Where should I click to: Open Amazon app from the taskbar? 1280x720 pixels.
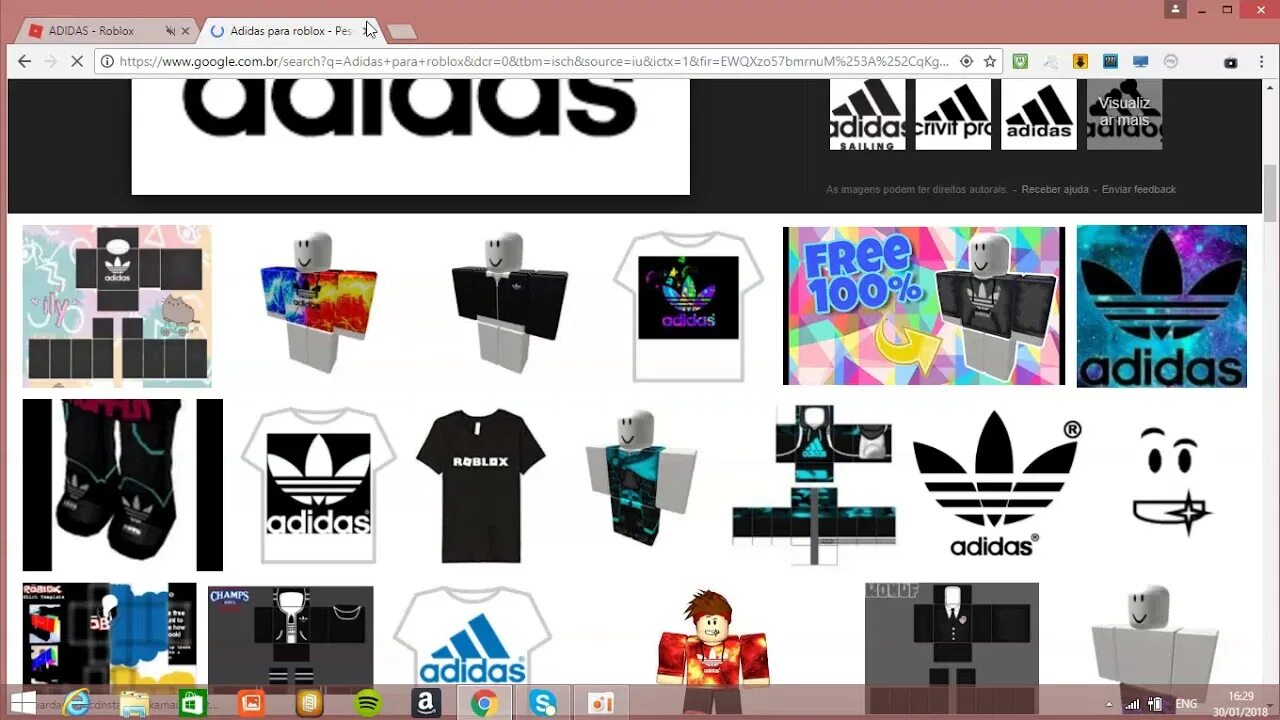pyautogui.click(x=426, y=703)
